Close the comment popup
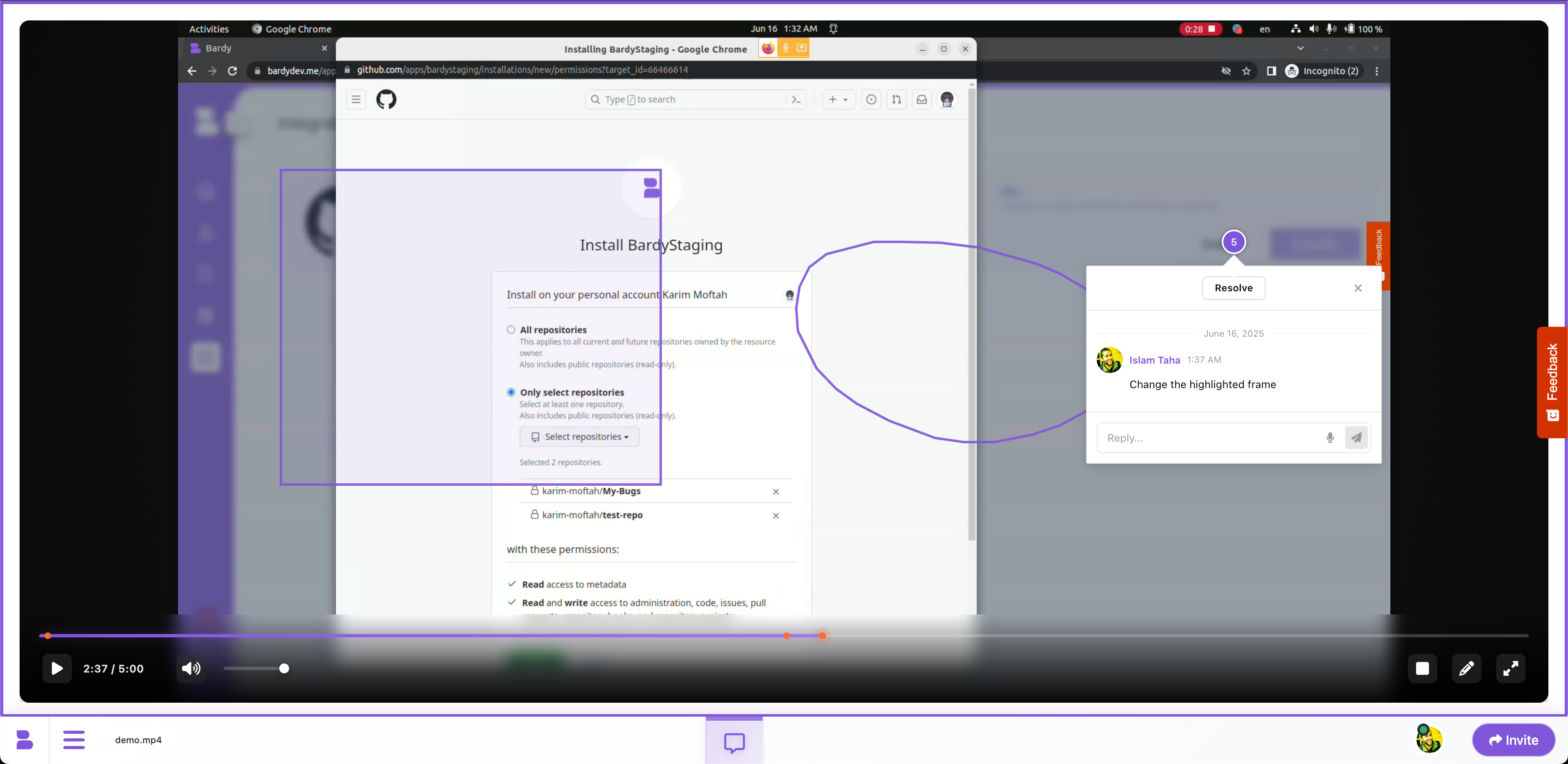 [x=1357, y=288]
